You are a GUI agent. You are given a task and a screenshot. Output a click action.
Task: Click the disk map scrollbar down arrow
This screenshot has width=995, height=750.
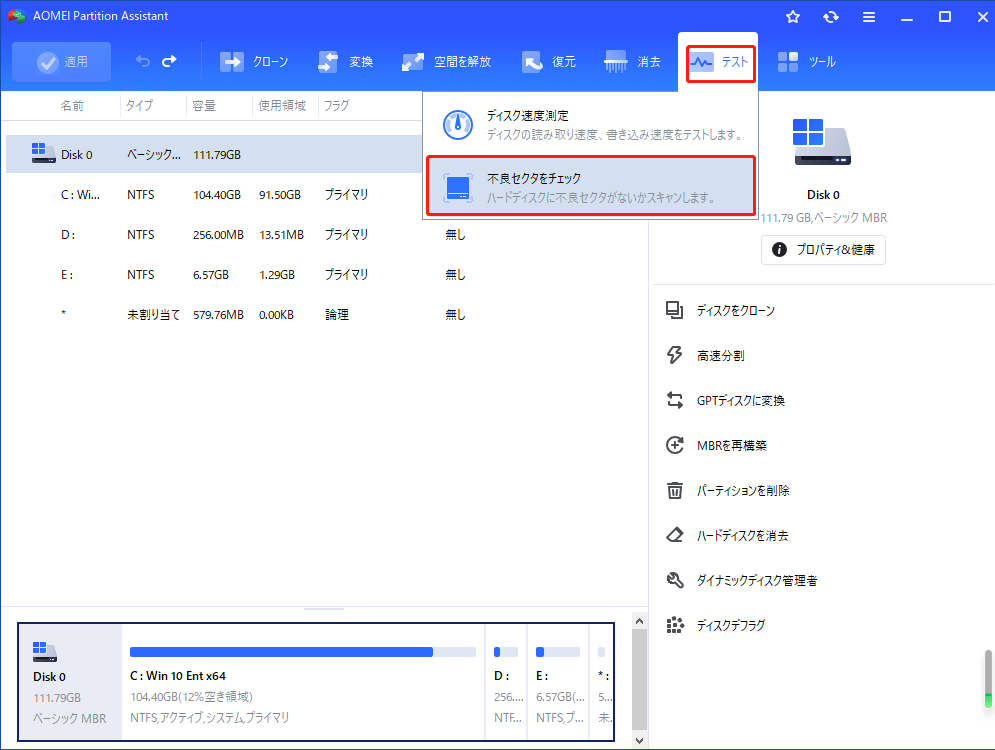(640, 740)
